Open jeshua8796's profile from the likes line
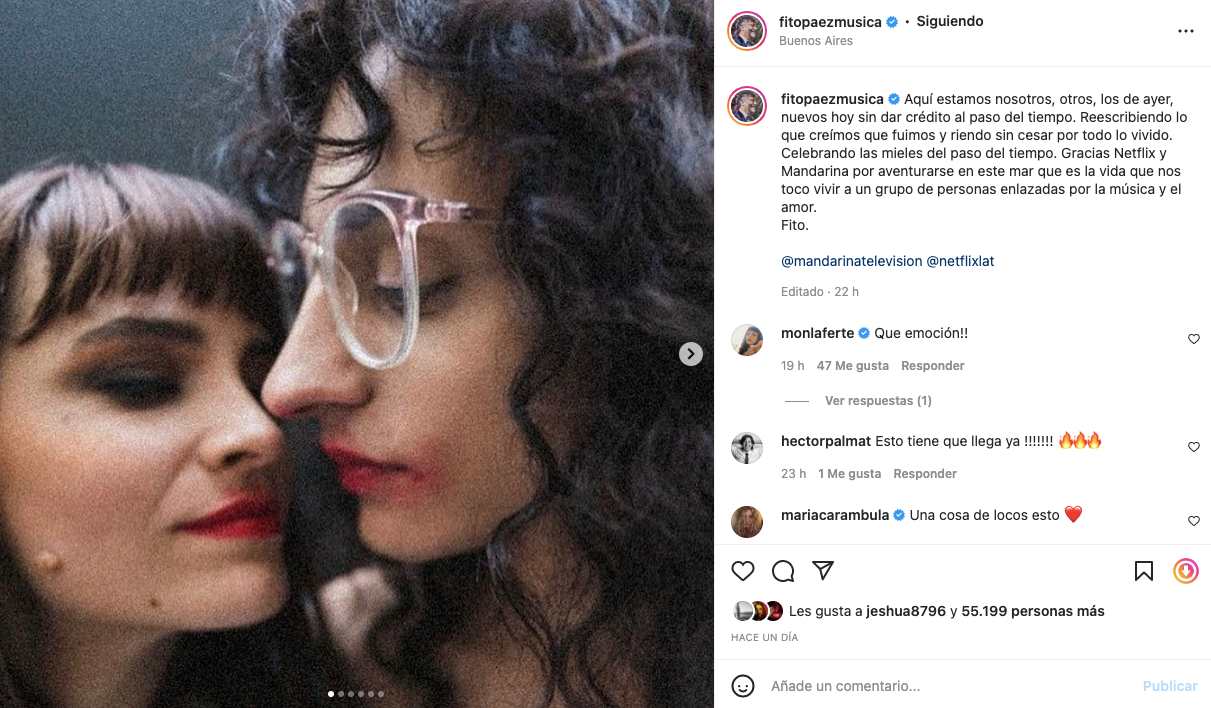 pos(906,611)
